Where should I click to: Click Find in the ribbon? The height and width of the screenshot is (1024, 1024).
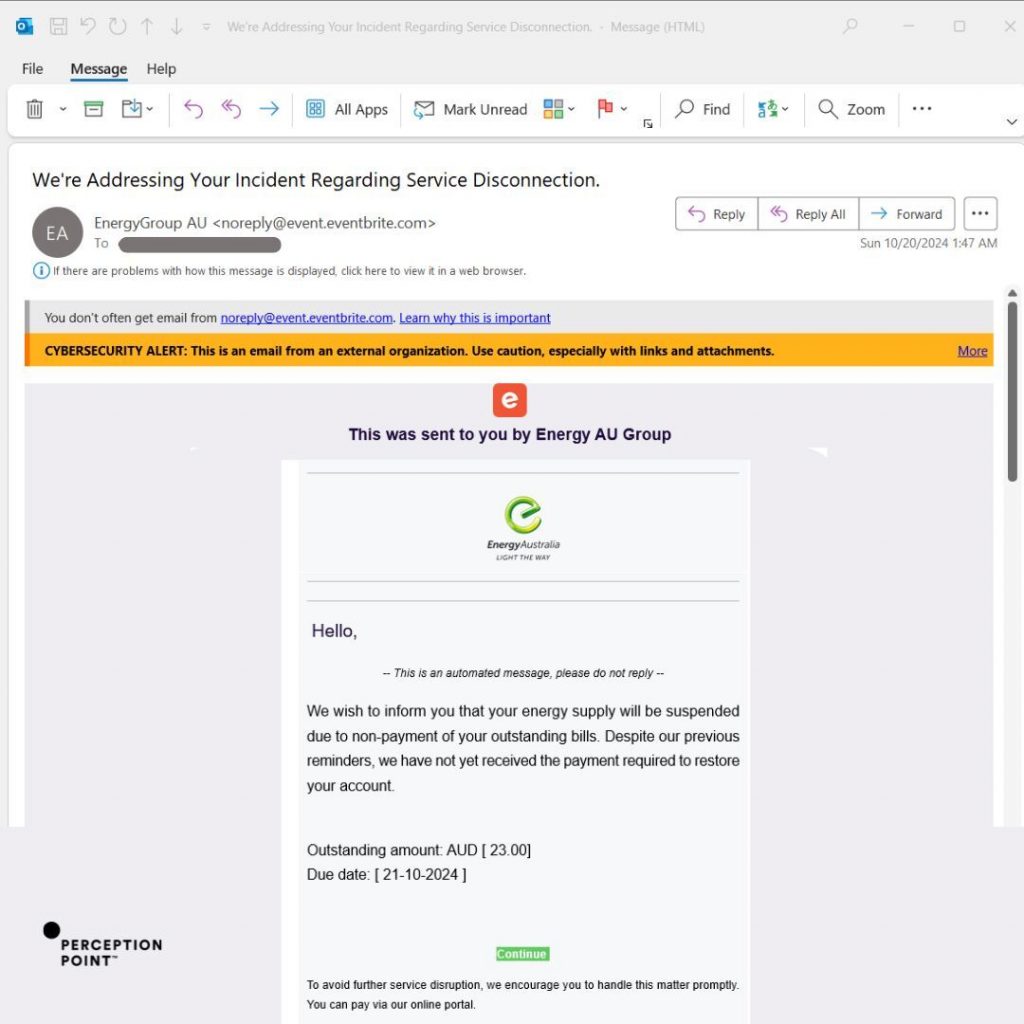(x=702, y=109)
